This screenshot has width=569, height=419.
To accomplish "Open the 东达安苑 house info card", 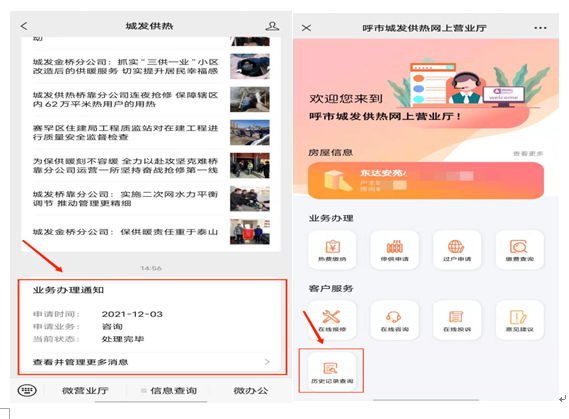I will pos(426,180).
